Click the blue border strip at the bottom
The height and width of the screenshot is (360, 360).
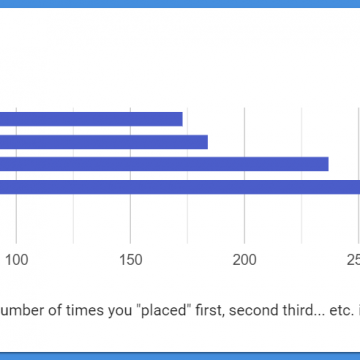pos(180,356)
